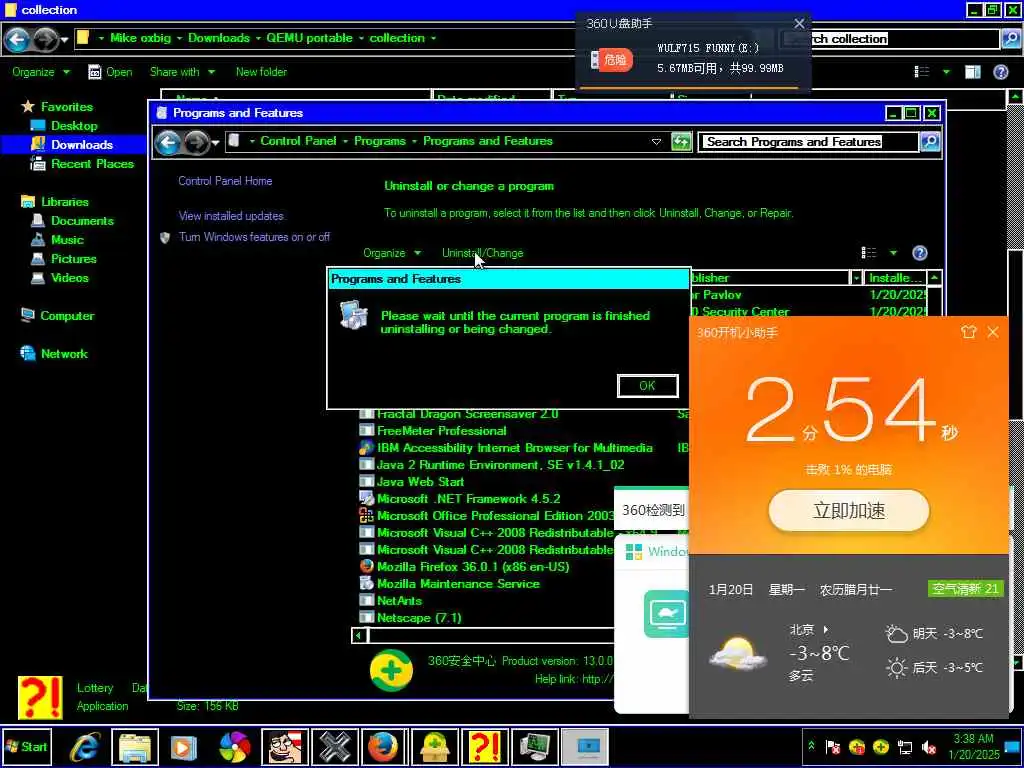Click Uninstall/Change in the toolbar
This screenshot has height=768, width=1024.
[483, 253]
